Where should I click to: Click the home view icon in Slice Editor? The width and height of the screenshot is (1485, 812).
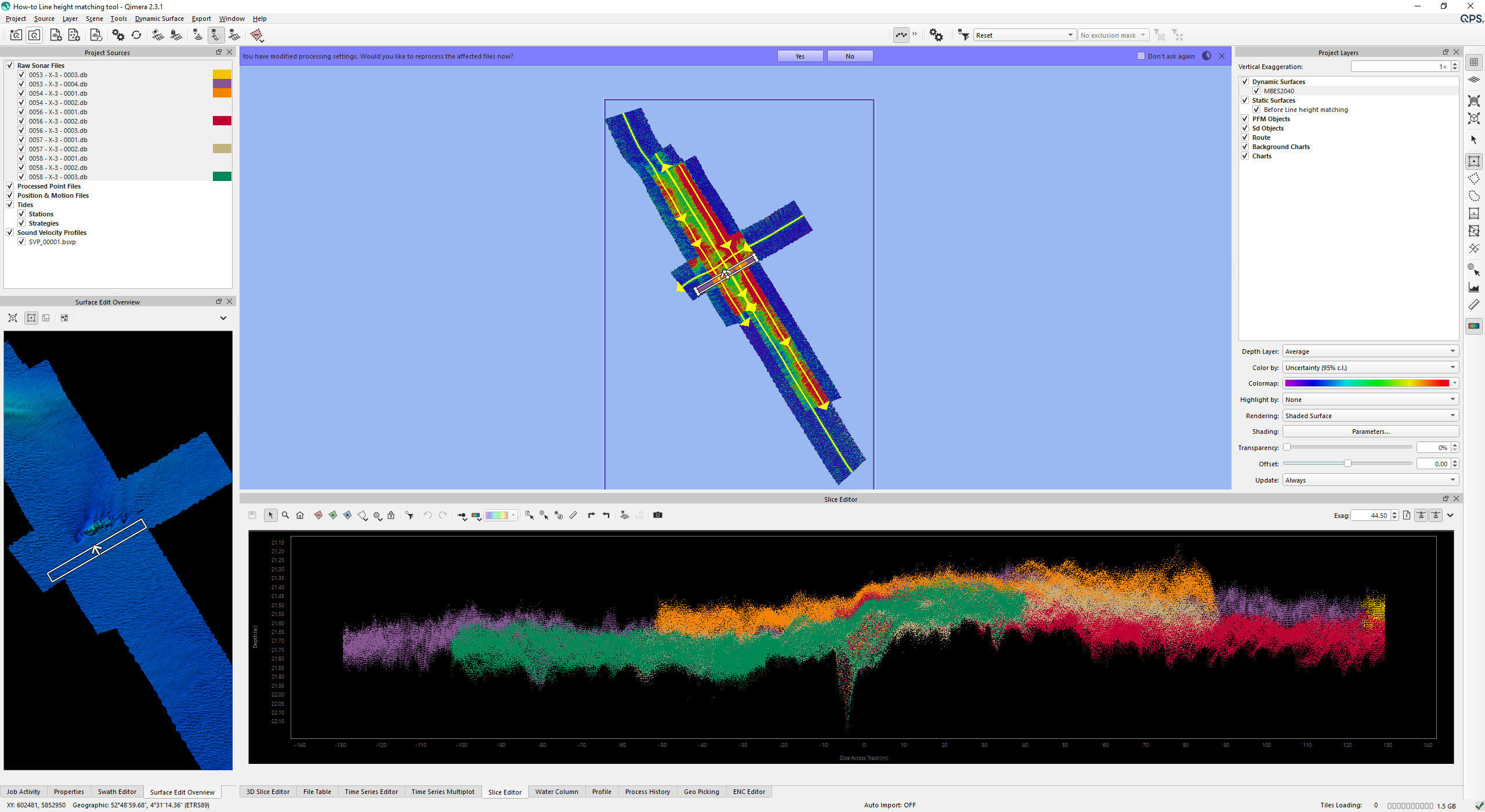click(300, 515)
